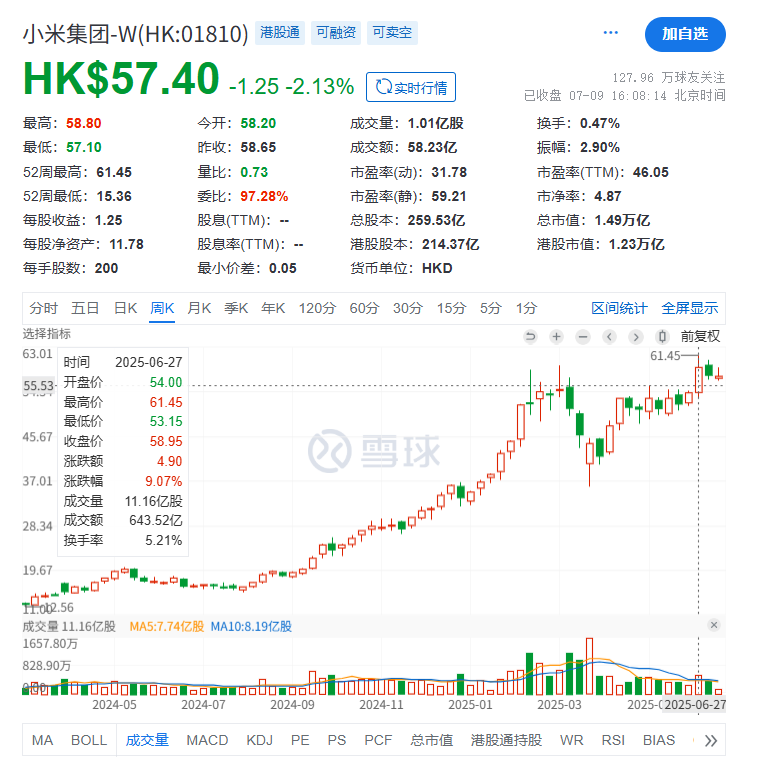Click the 55.53 crosshair price label

click(x=38, y=386)
